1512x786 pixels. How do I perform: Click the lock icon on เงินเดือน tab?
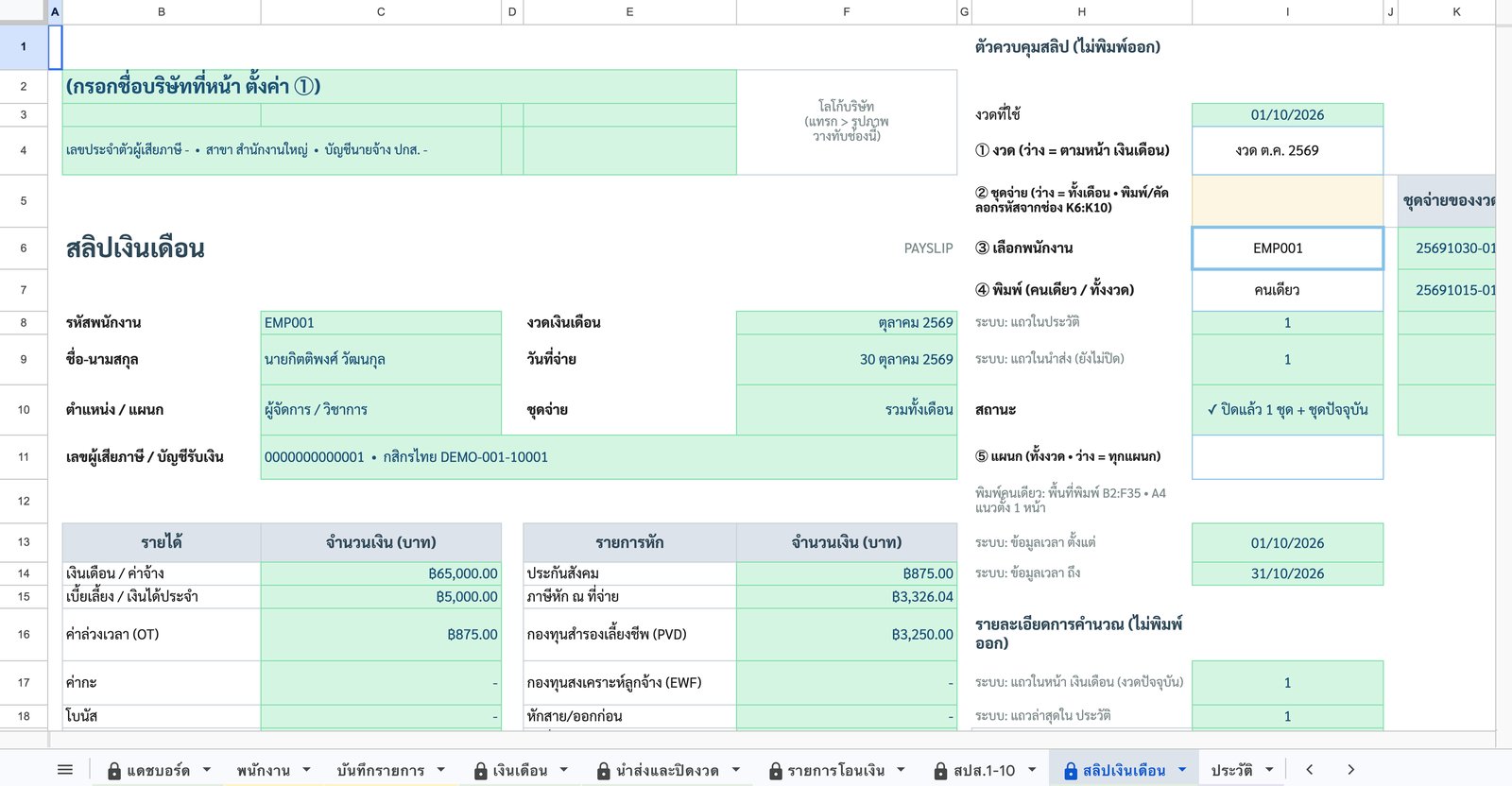(x=481, y=771)
